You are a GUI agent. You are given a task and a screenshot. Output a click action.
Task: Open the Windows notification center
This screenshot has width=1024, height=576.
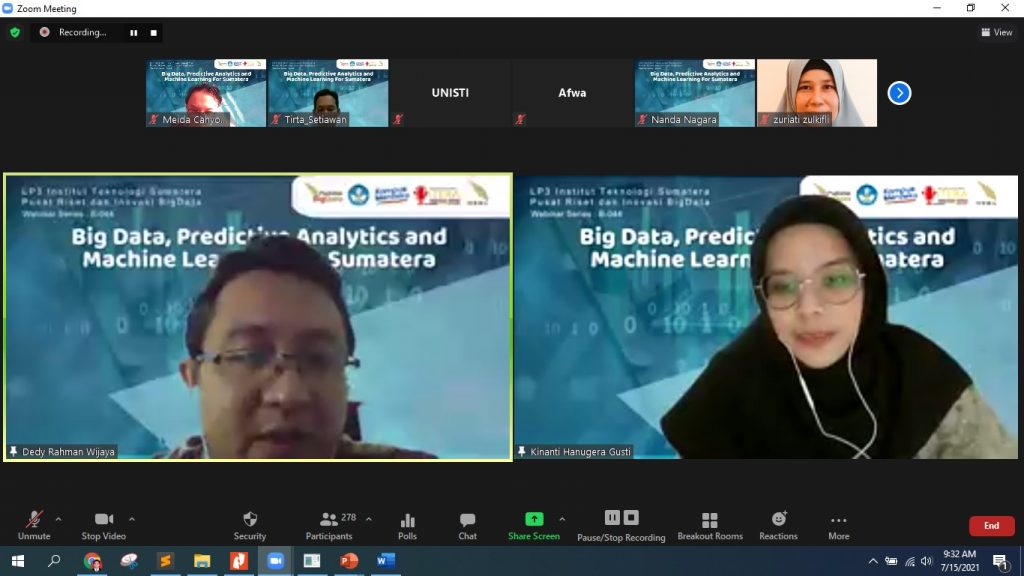point(1000,561)
